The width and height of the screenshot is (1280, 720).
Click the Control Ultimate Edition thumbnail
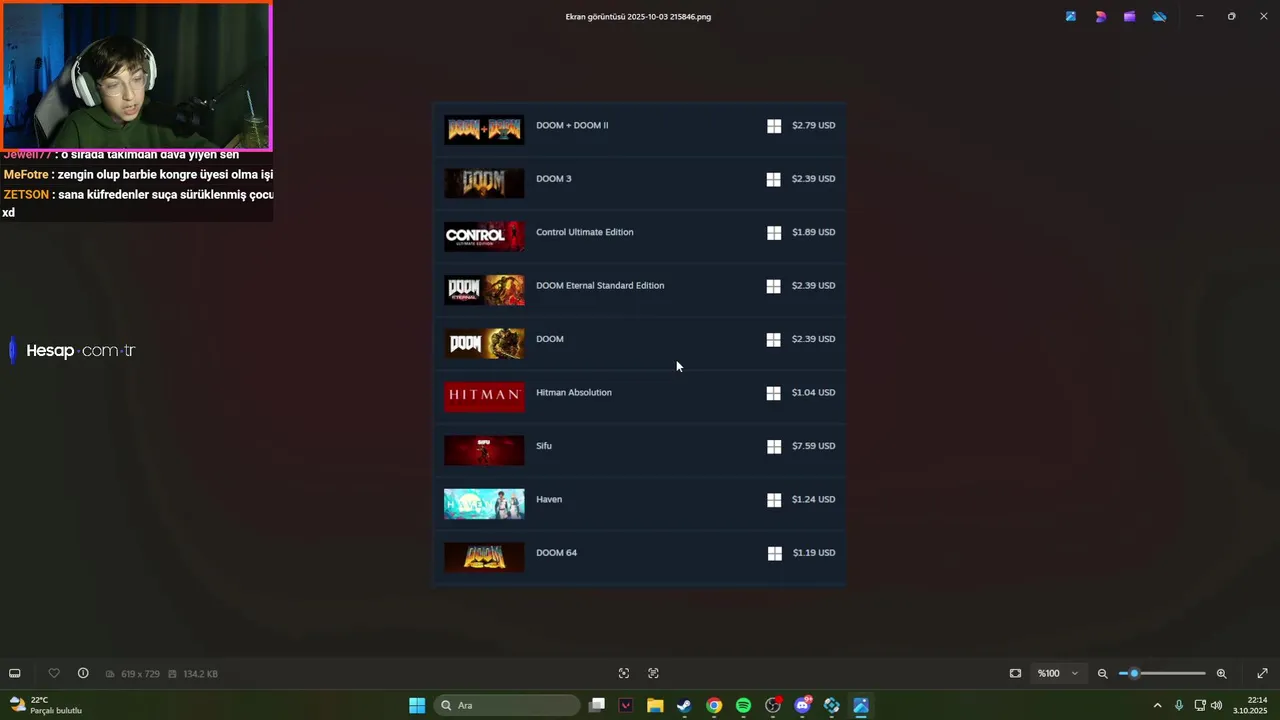pos(484,236)
